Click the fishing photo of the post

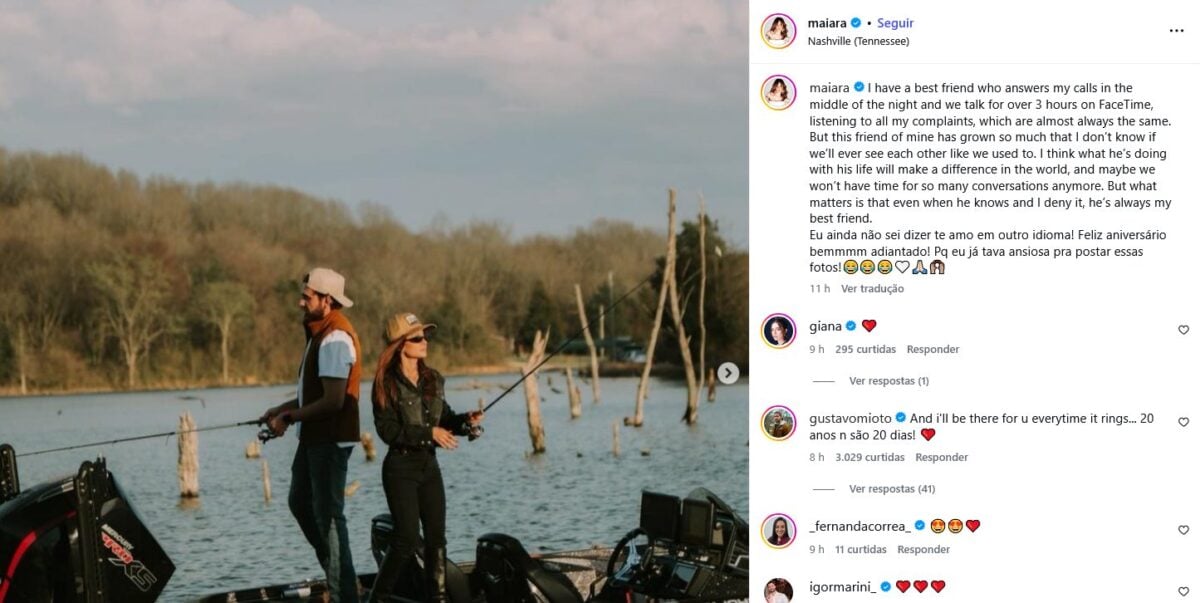(x=374, y=301)
